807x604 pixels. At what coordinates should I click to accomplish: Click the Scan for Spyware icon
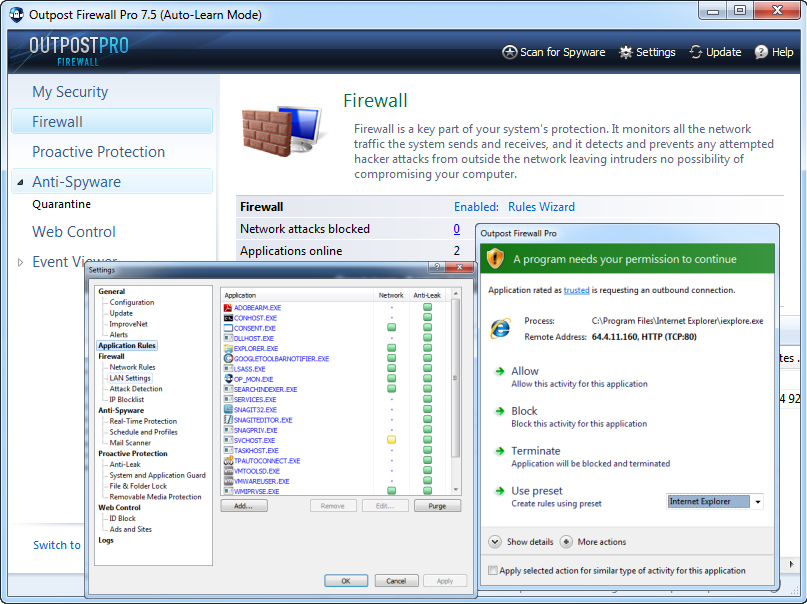pyautogui.click(x=509, y=52)
